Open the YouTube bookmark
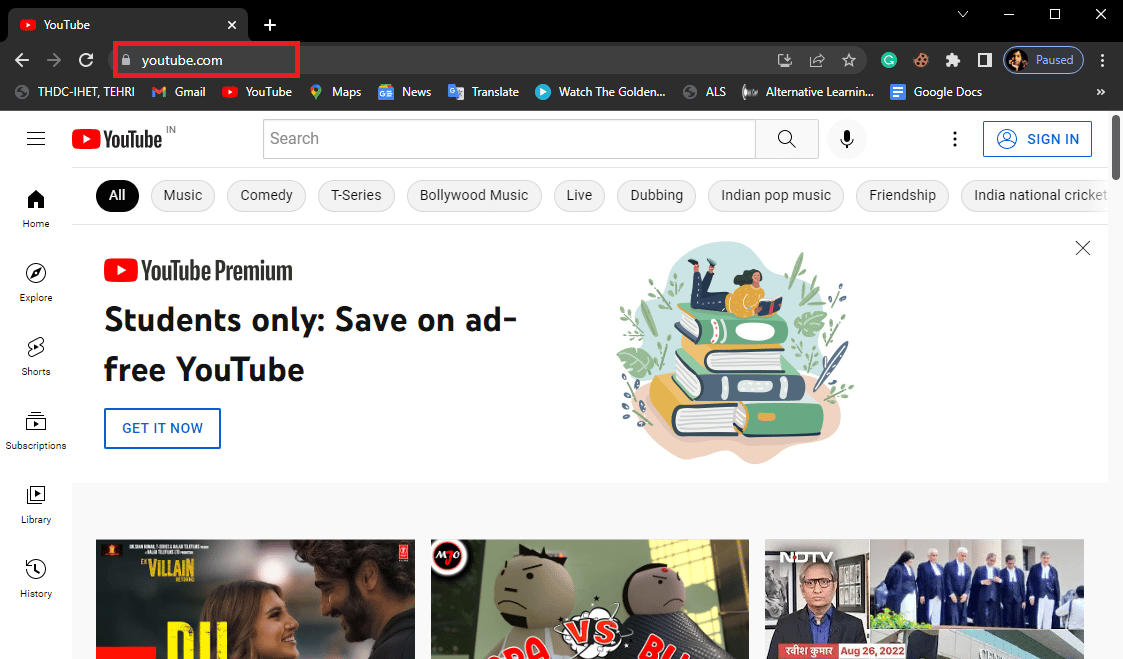 point(257,92)
